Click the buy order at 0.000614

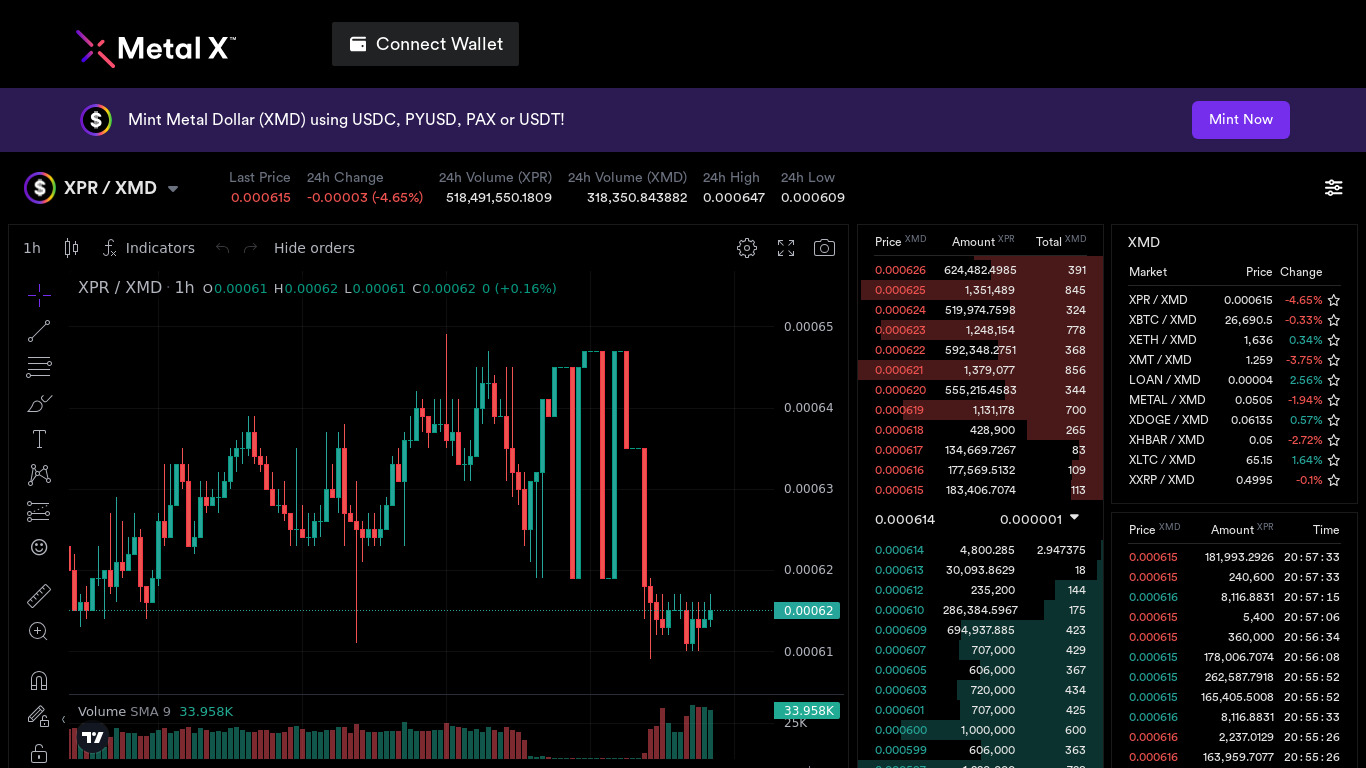click(x=980, y=550)
